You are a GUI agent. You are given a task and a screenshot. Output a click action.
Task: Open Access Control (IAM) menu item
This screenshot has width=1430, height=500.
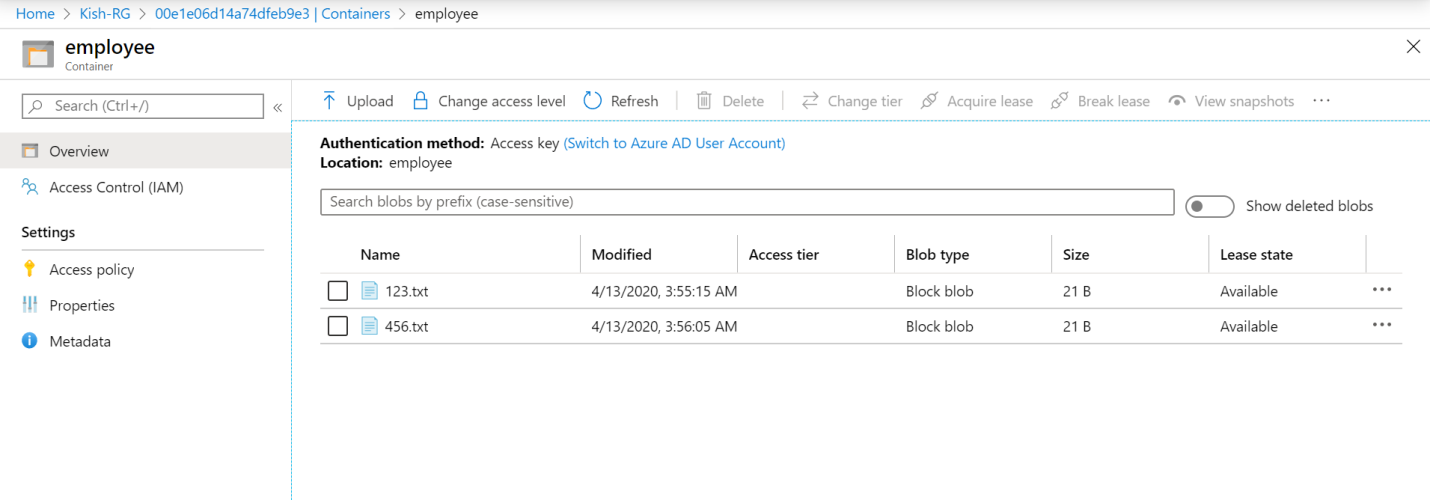[x=116, y=187]
